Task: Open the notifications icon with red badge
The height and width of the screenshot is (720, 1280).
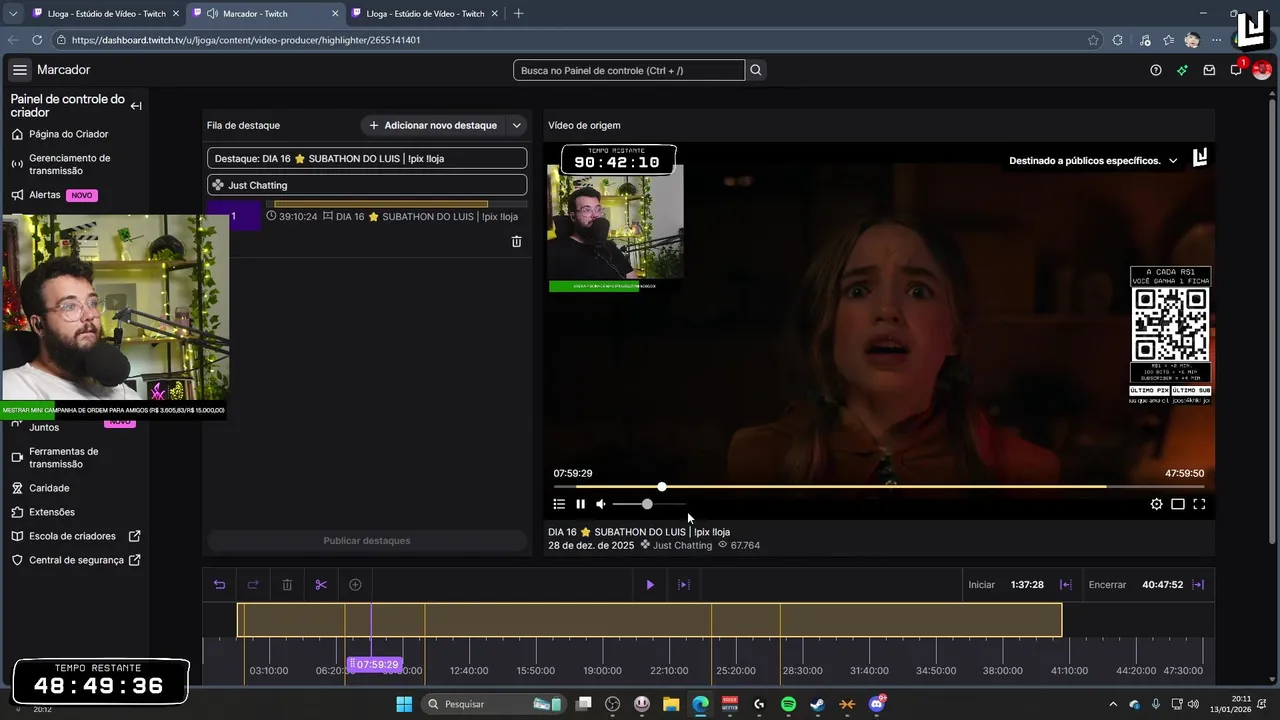Action: point(1237,69)
